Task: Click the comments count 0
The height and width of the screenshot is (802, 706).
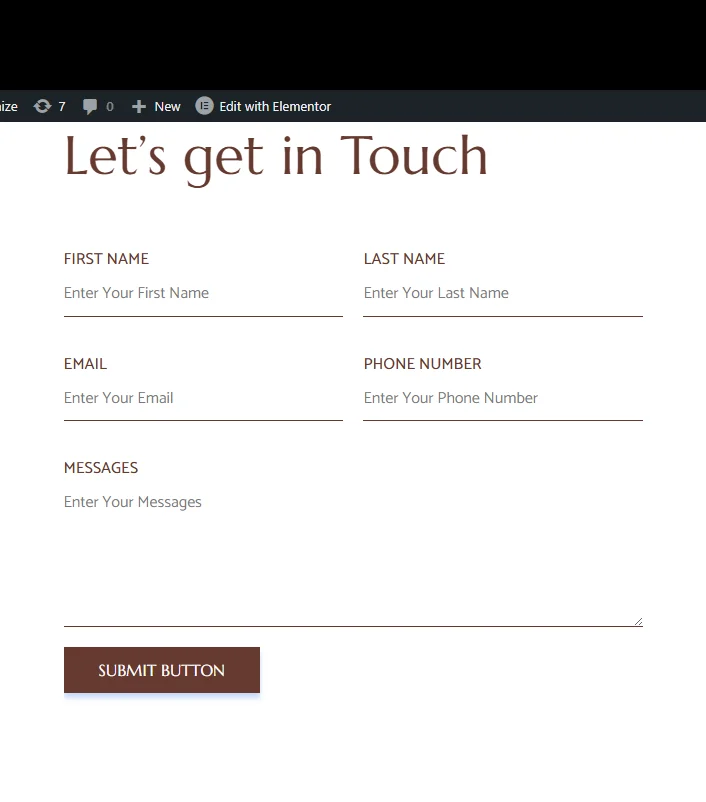Action: [109, 106]
